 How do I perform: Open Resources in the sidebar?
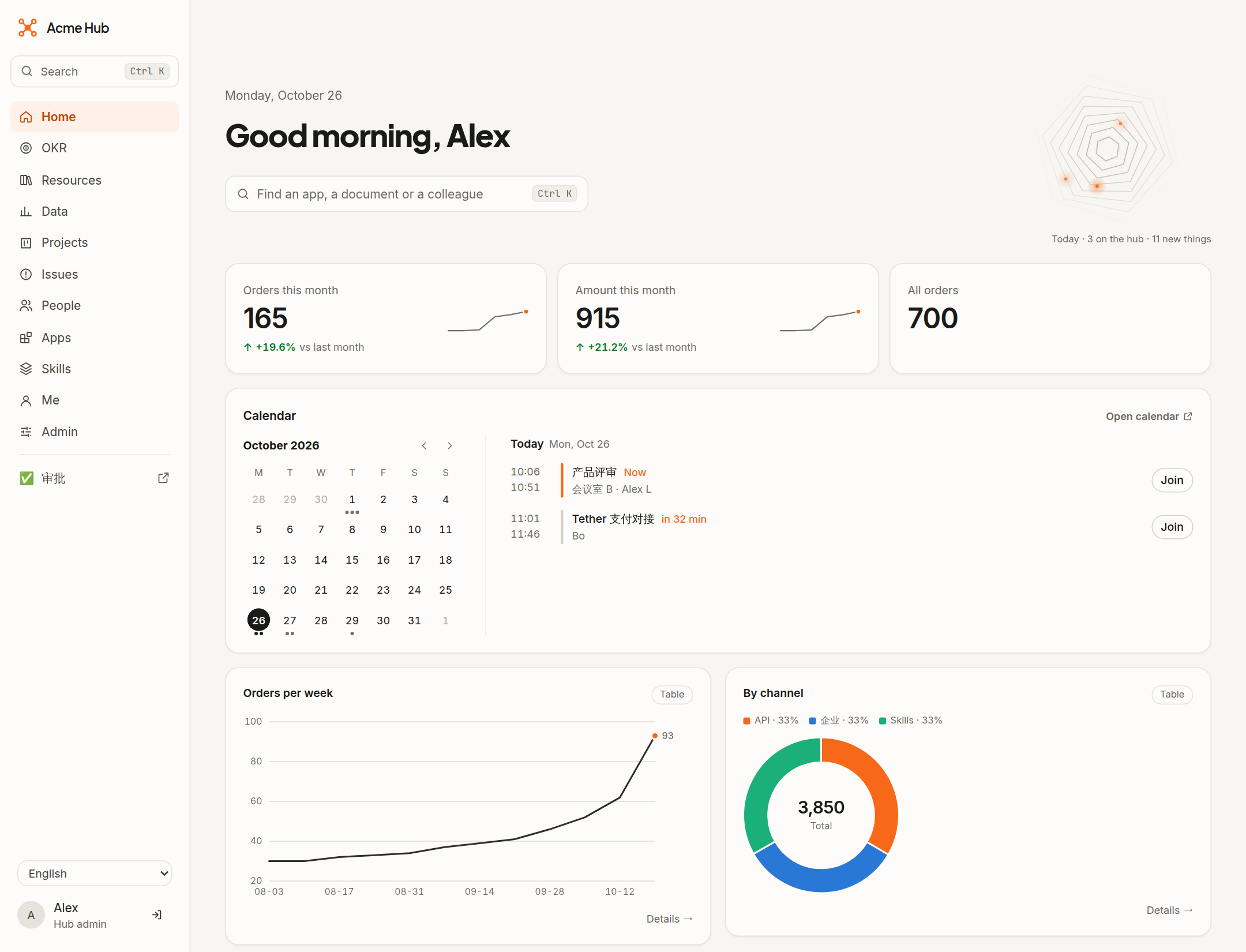click(x=95, y=180)
